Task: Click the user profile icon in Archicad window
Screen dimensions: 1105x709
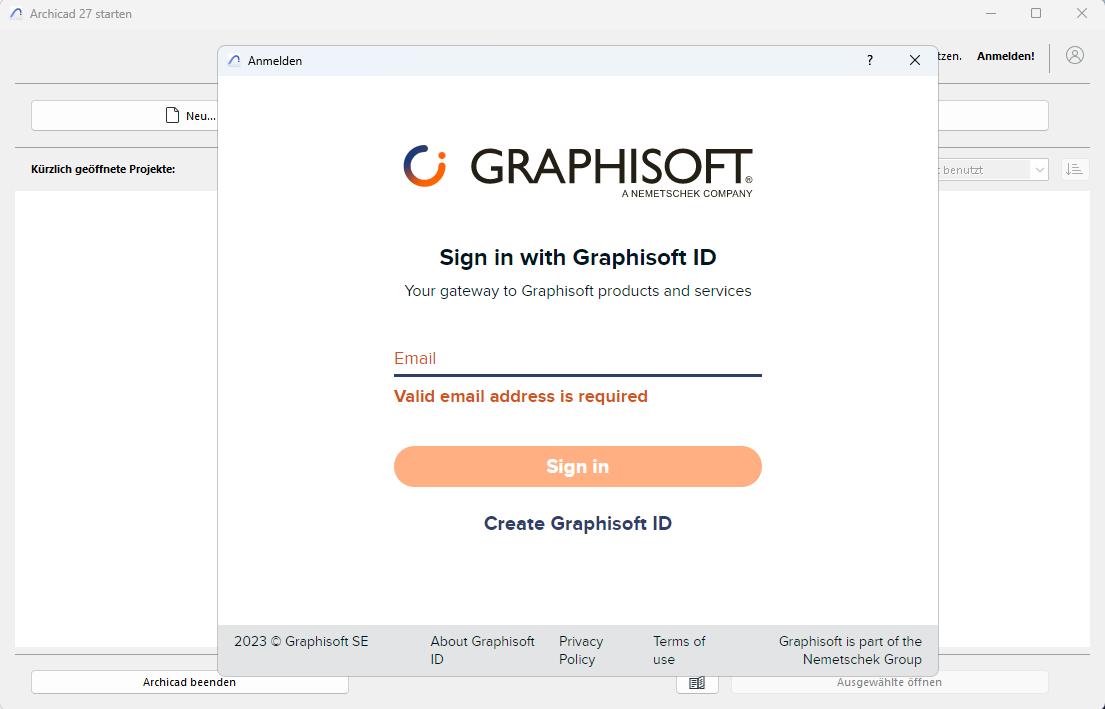Action: pos(1075,56)
